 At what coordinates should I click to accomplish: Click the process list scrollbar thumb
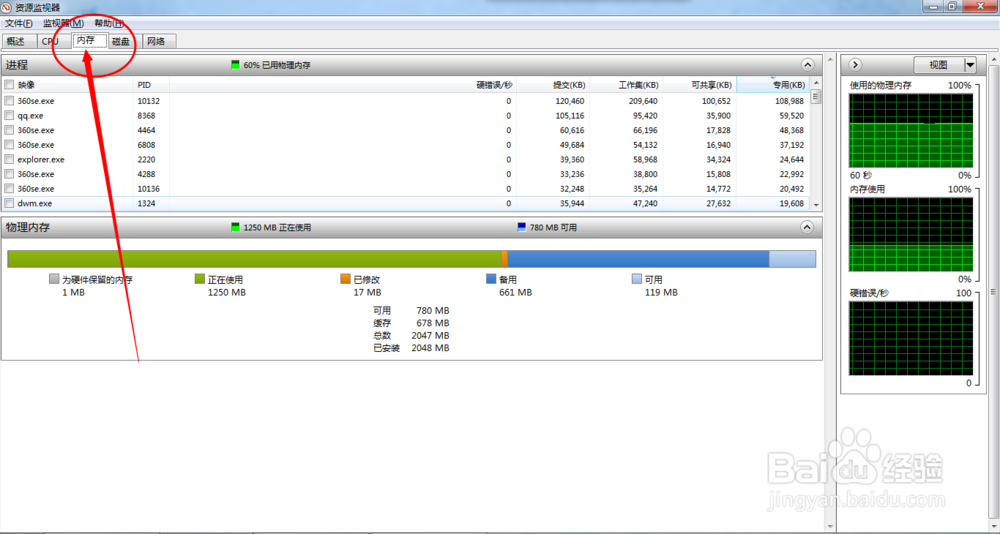pos(816,96)
